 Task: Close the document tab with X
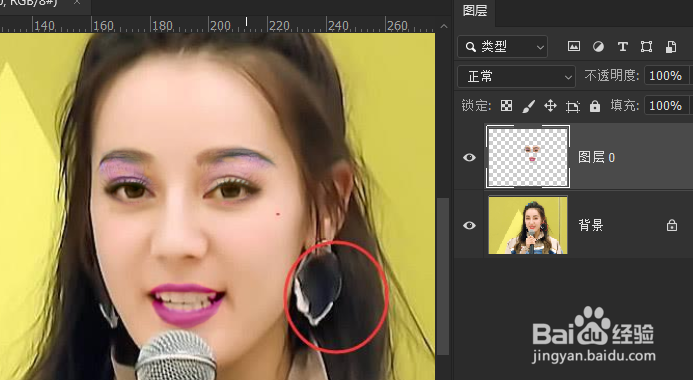[77, 2]
